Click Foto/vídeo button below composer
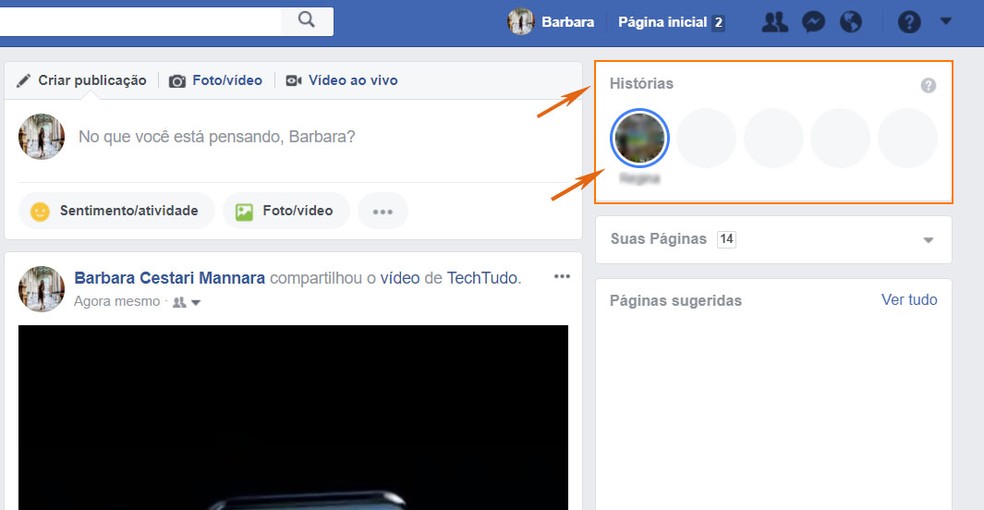This screenshot has height=510, width=984. pyautogui.click(x=286, y=211)
